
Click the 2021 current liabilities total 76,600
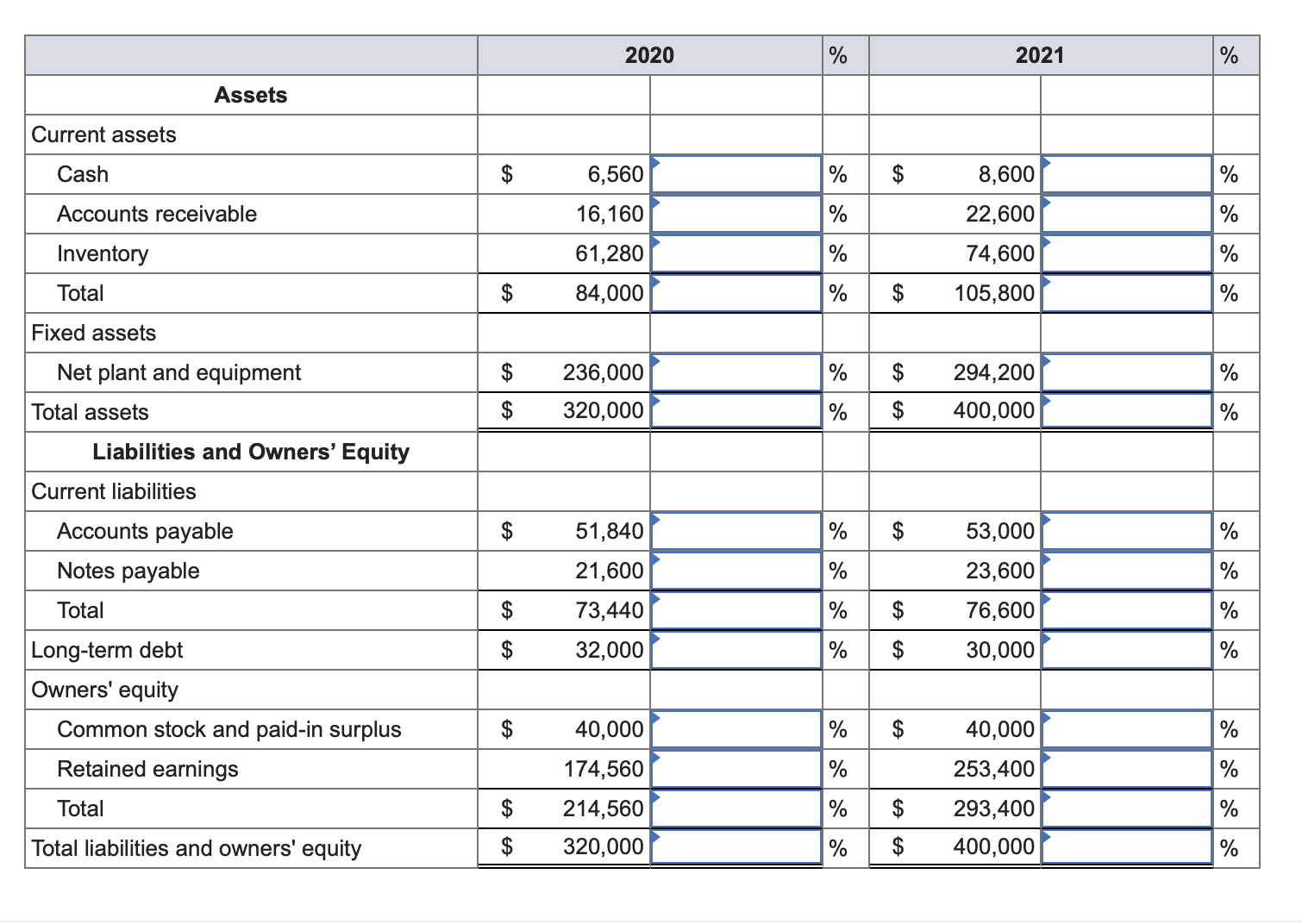[x=1000, y=610]
